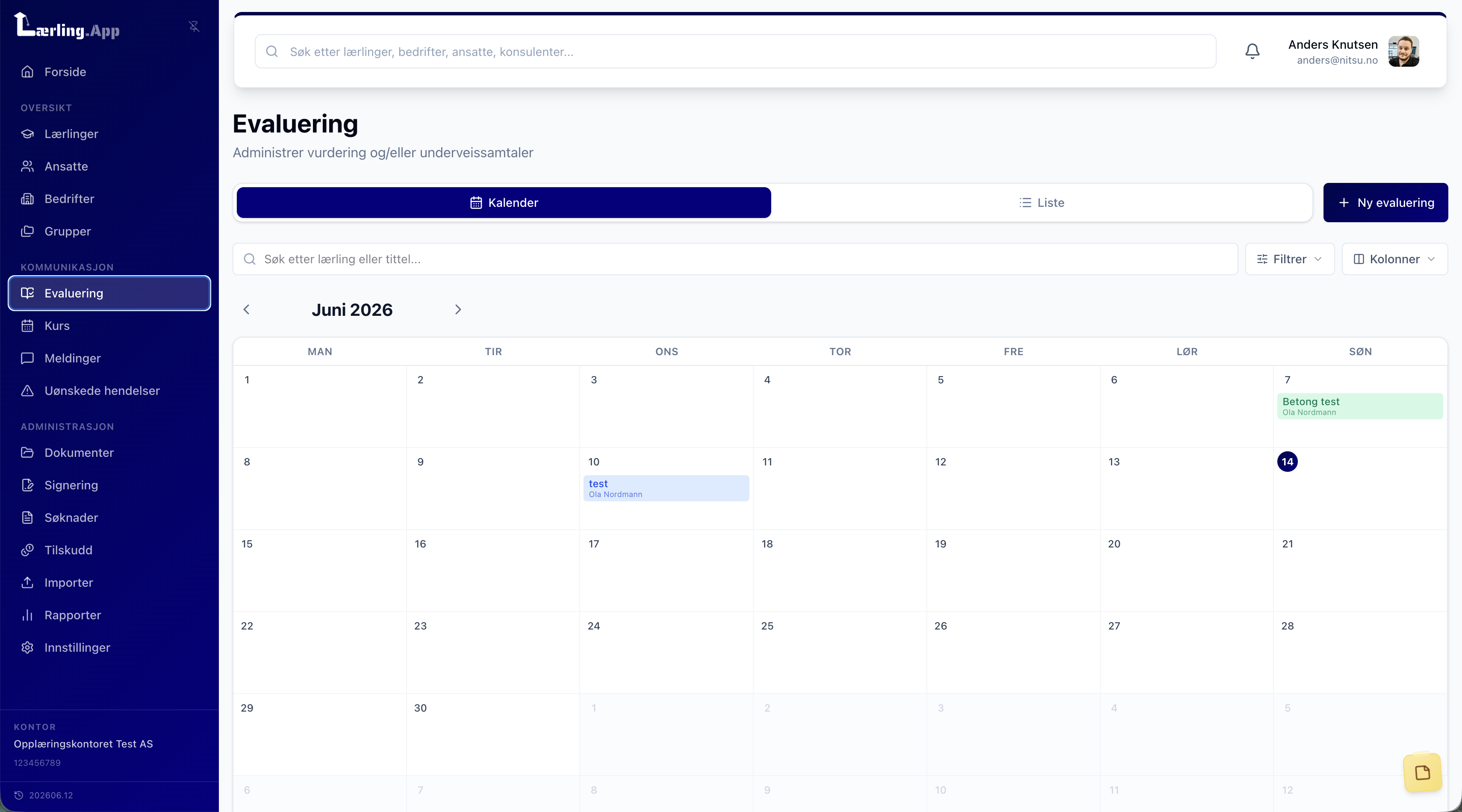Open the Rapporter menu item
The width and height of the screenshot is (1462, 812).
(109, 615)
